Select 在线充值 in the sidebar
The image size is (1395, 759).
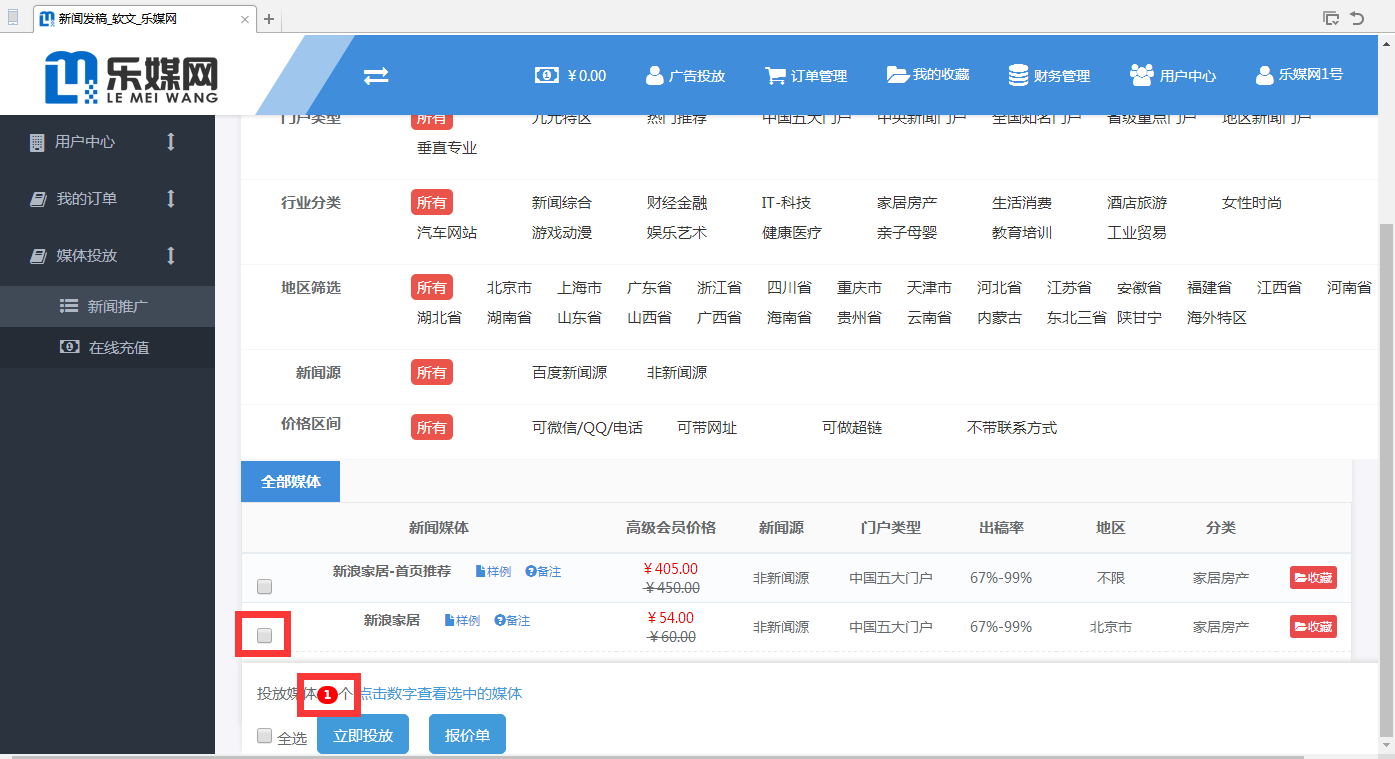pos(107,347)
